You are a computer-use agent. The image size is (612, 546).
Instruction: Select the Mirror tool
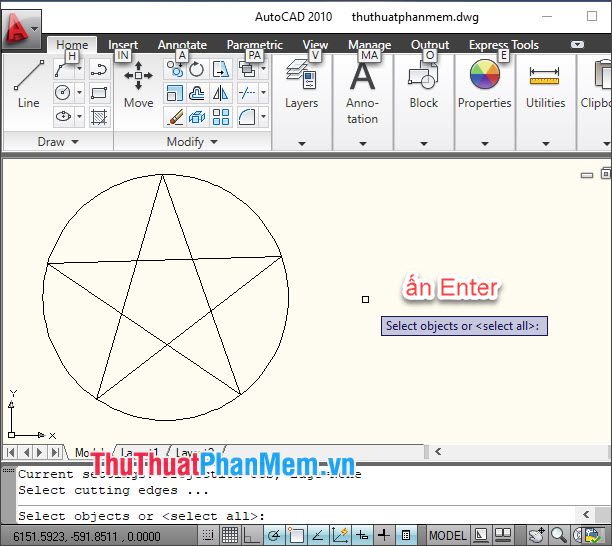click(221, 93)
